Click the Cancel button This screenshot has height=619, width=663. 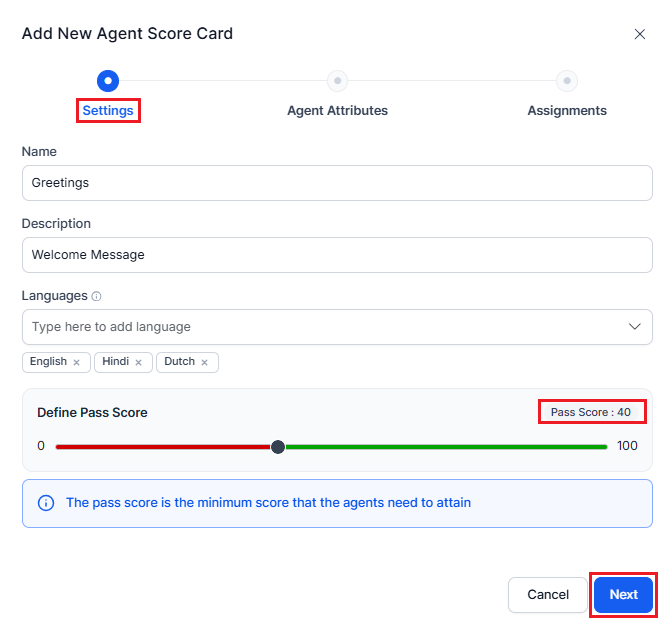(548, 594)
